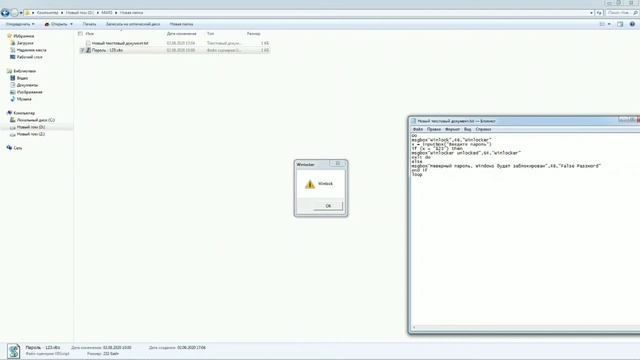
Task: Click the Печать toolbar command
Action: click(89, 24)
